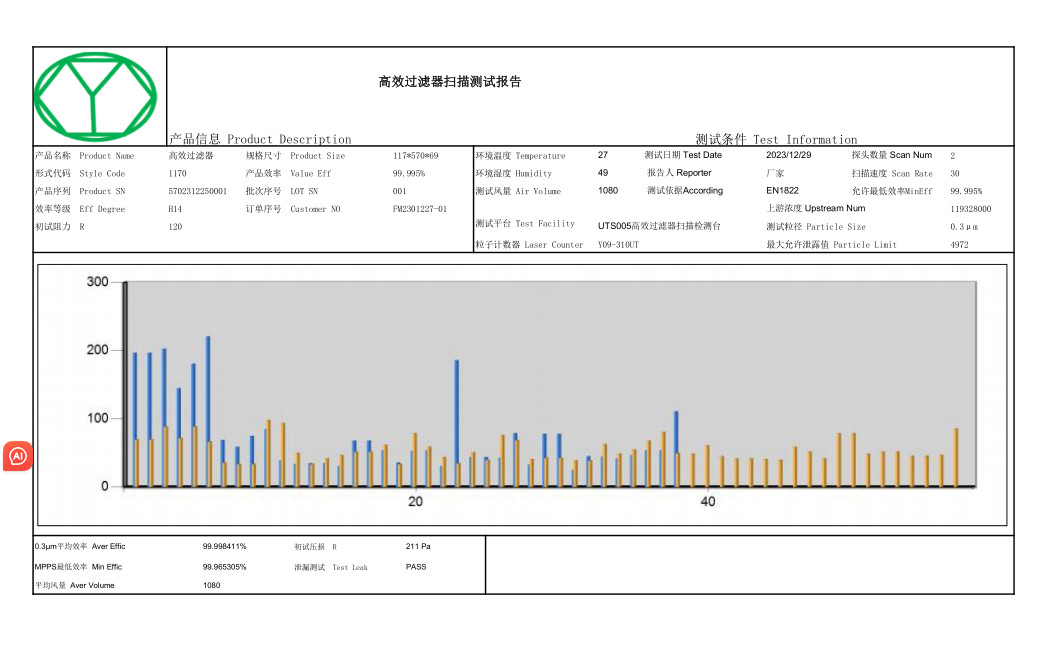Click the PASS leak test result

[x=416, y=567]
